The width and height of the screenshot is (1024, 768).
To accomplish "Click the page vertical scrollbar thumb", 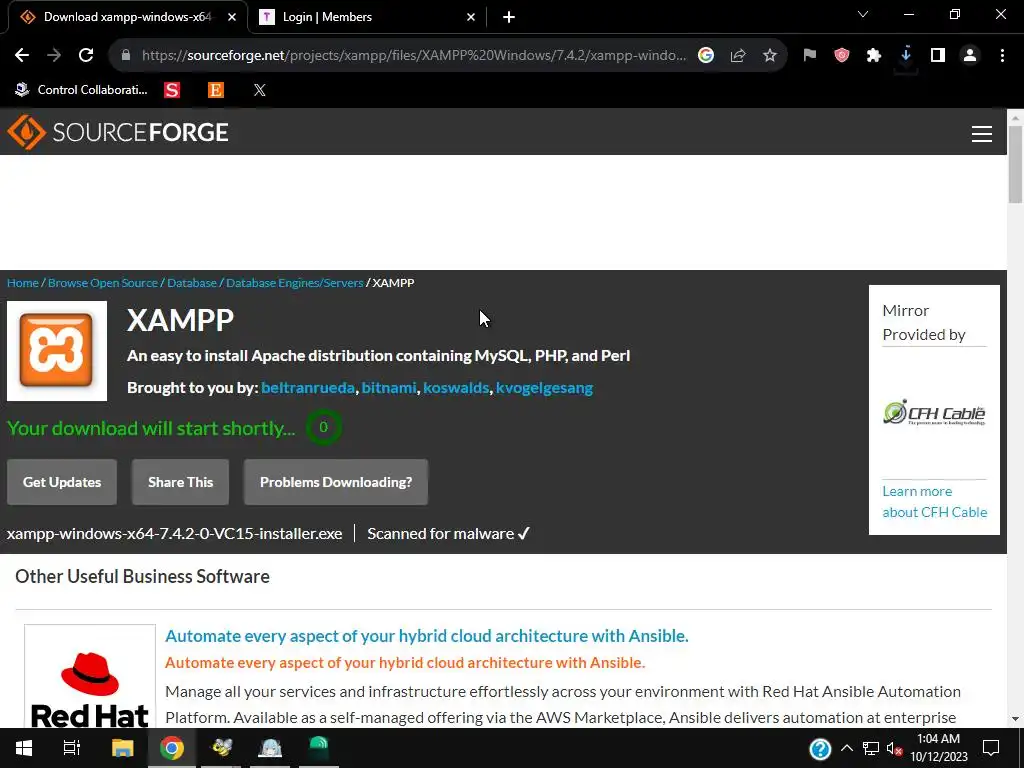I will tap(1015, 163).
